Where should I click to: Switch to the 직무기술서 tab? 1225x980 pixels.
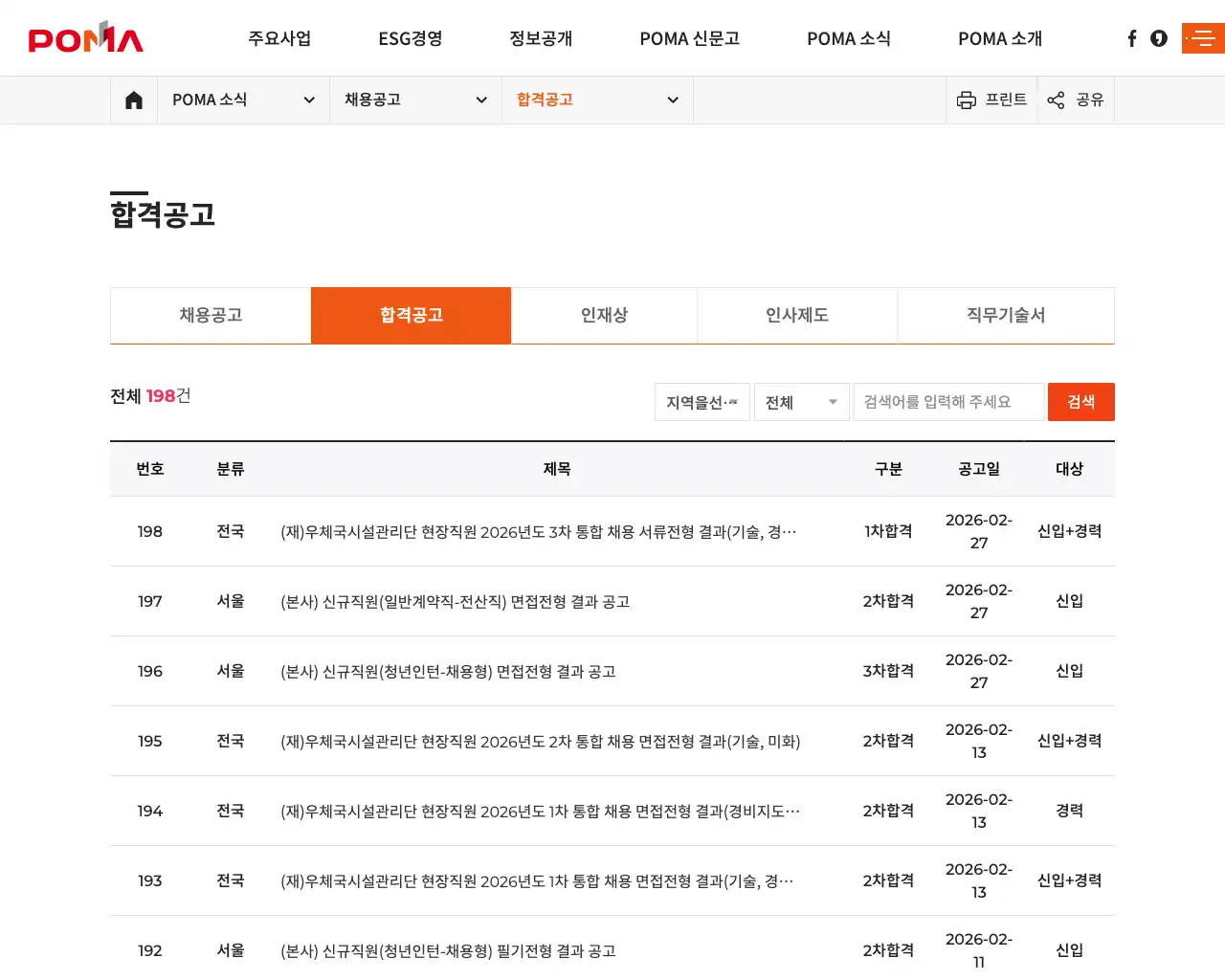click(x=1006, y=315)
